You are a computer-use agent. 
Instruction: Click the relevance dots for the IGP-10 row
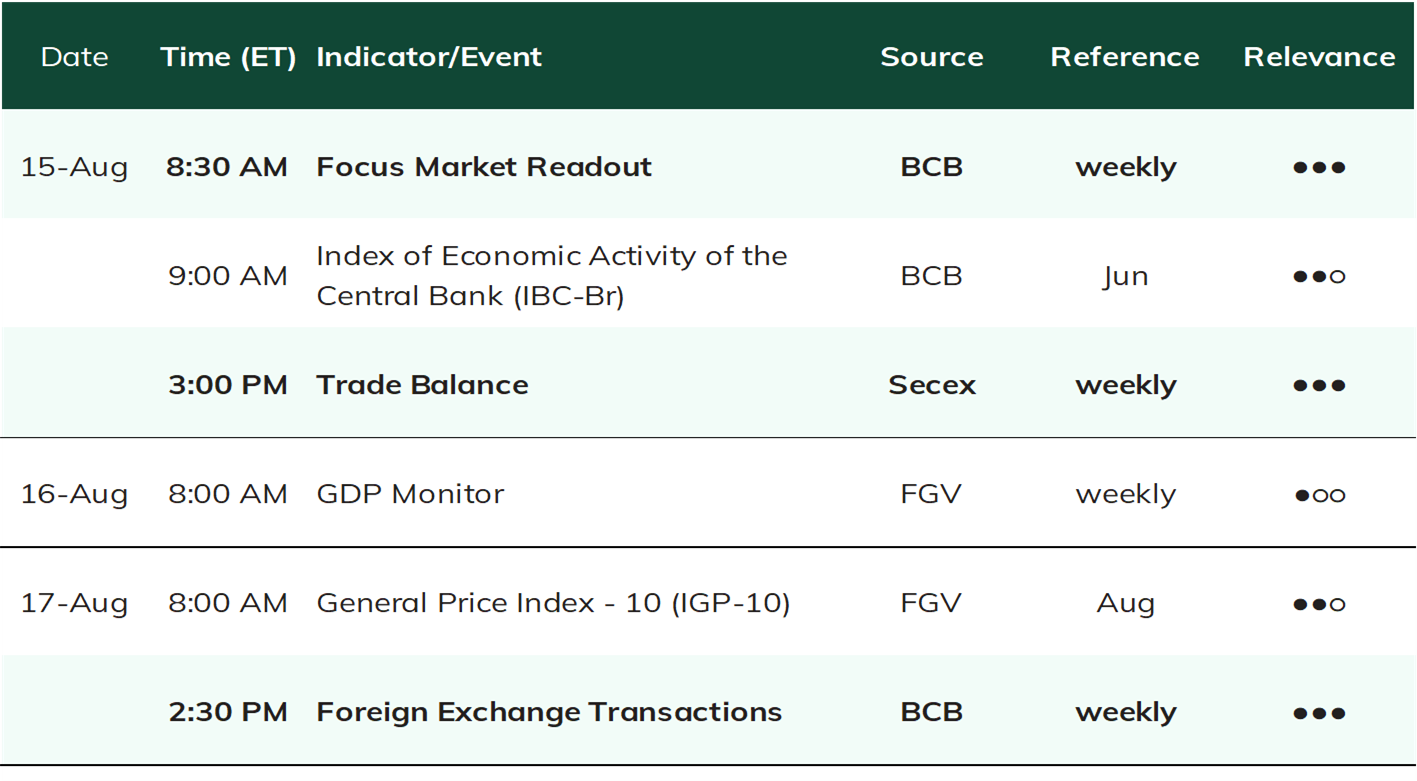click(1319, 603)
